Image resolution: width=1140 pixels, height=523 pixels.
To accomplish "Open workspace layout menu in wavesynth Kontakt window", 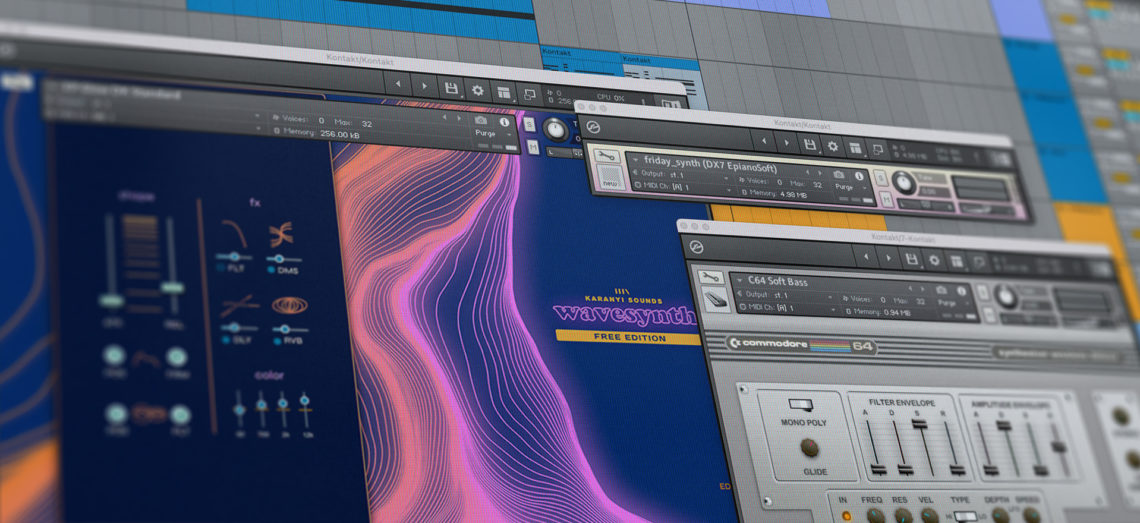I will coord(502,92).
